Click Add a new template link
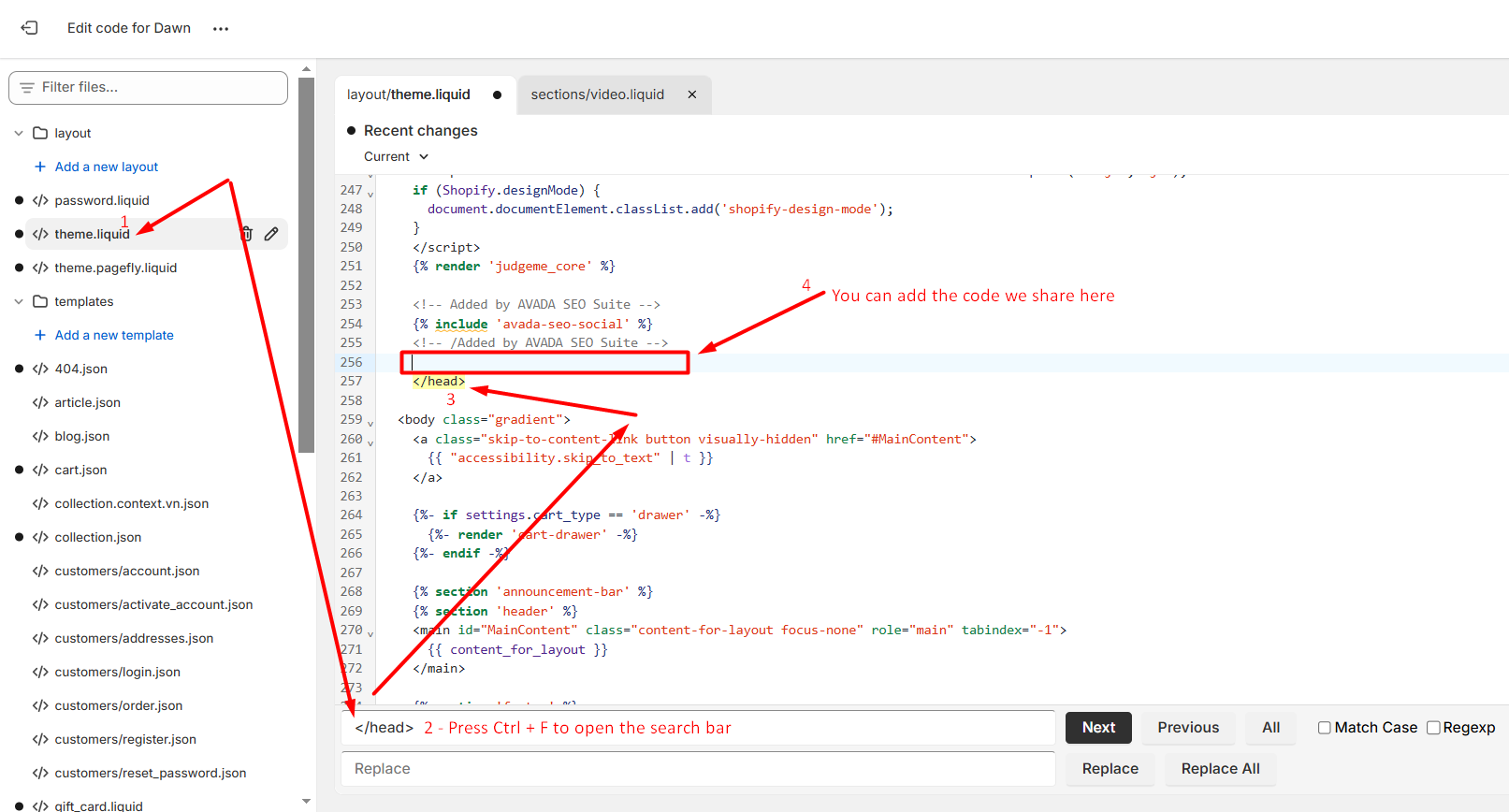 point(114,335)
